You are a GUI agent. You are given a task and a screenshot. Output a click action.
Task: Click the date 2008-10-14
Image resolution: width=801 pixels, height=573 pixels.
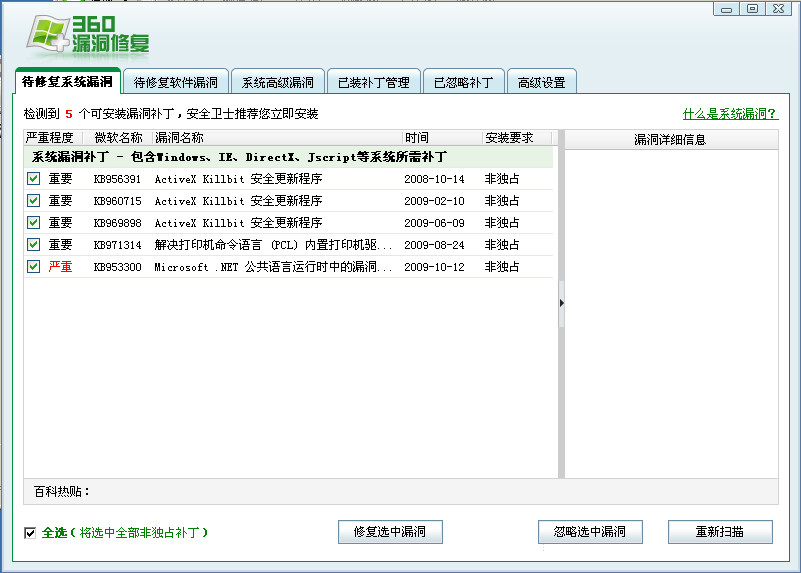[434, 179]
